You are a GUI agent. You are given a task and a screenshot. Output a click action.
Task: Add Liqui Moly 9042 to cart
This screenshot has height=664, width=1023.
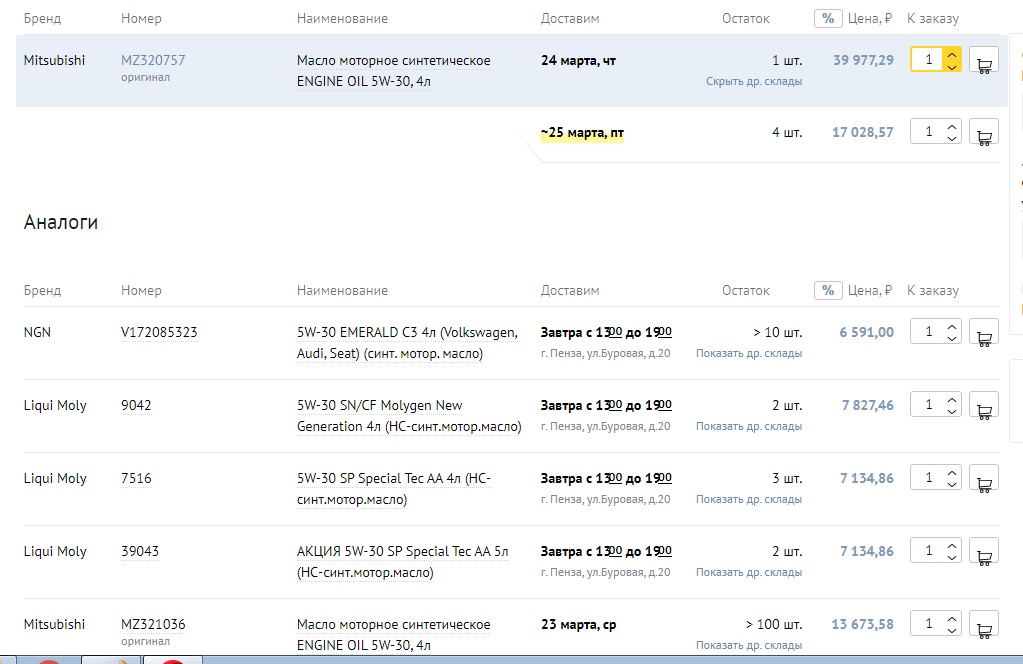[x=984, y=406]
